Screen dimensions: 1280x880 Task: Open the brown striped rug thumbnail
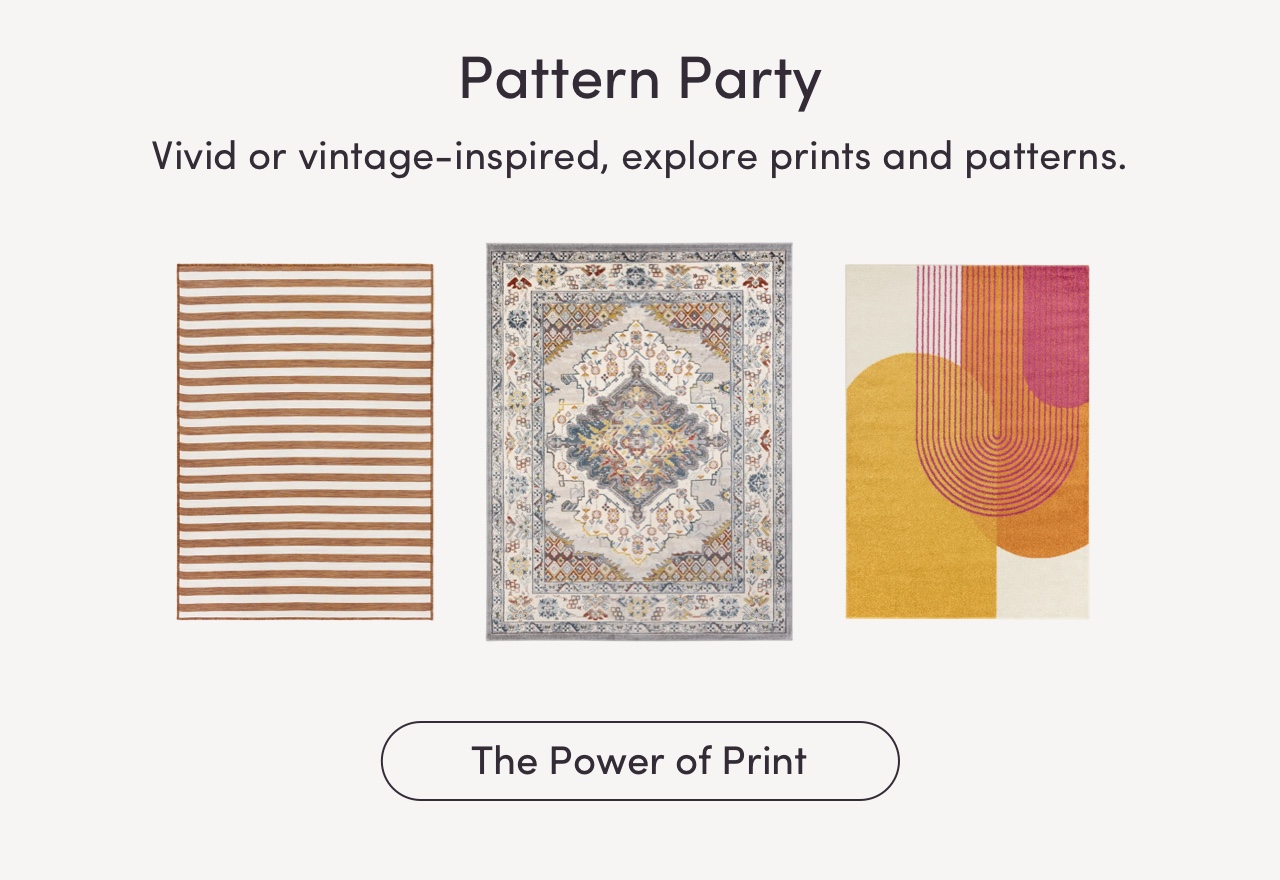305,441
